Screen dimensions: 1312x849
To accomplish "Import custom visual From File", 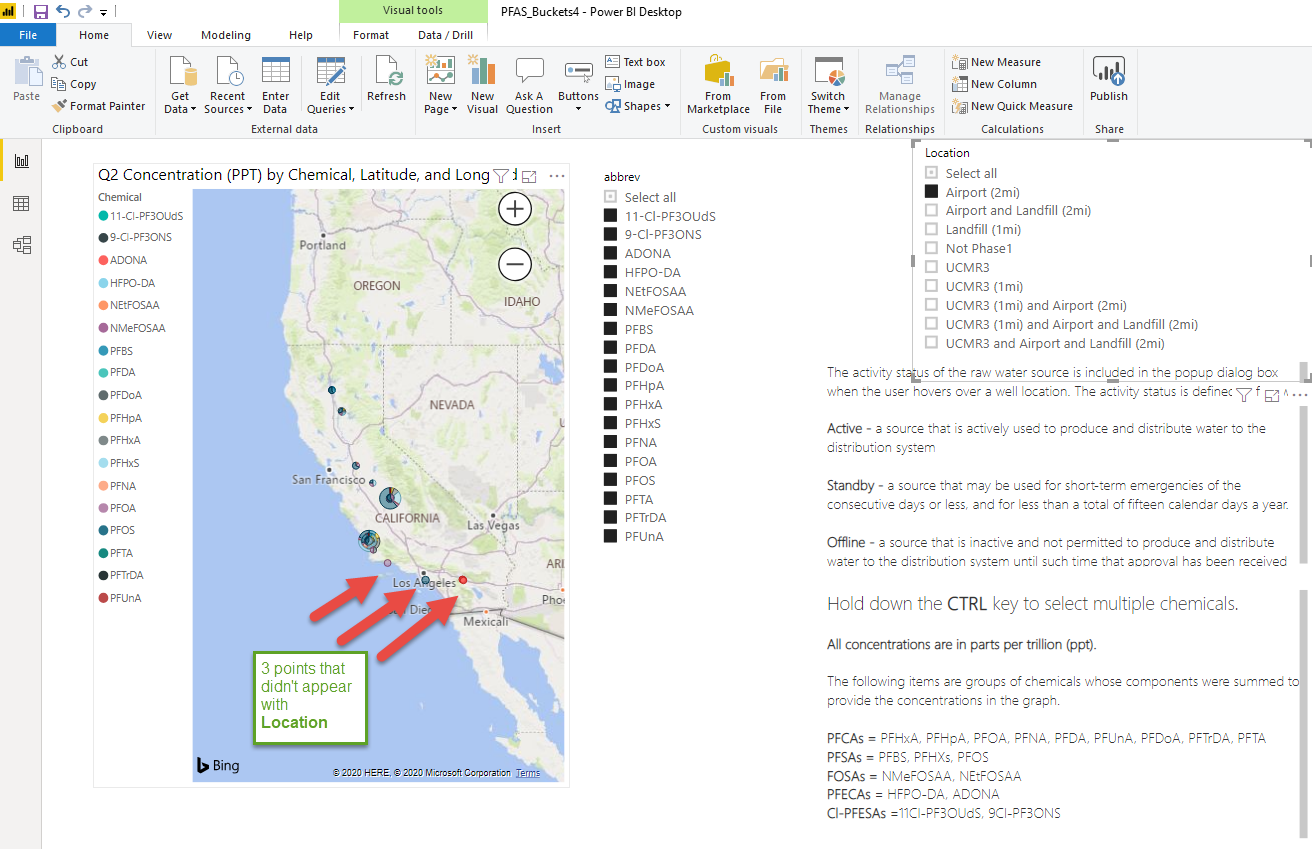I will tap(773, 85).
